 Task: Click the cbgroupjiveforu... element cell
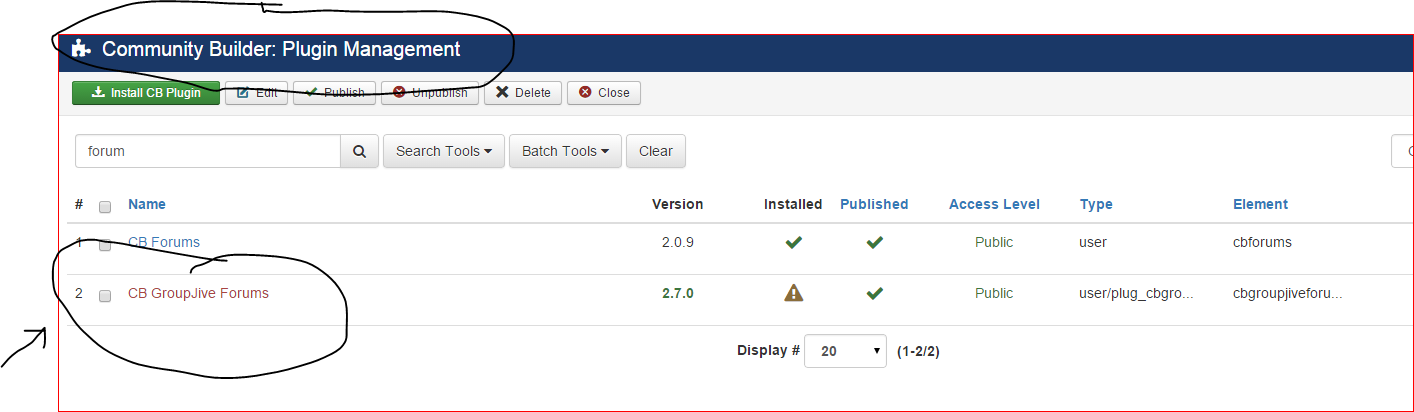click(1288, 293)
